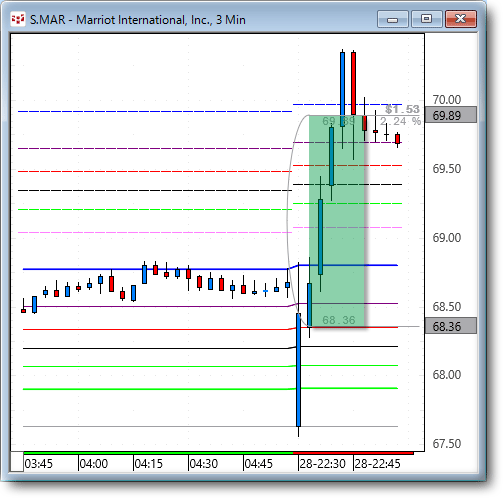Maximize the S.MAR chart window

tap(426, 19)
